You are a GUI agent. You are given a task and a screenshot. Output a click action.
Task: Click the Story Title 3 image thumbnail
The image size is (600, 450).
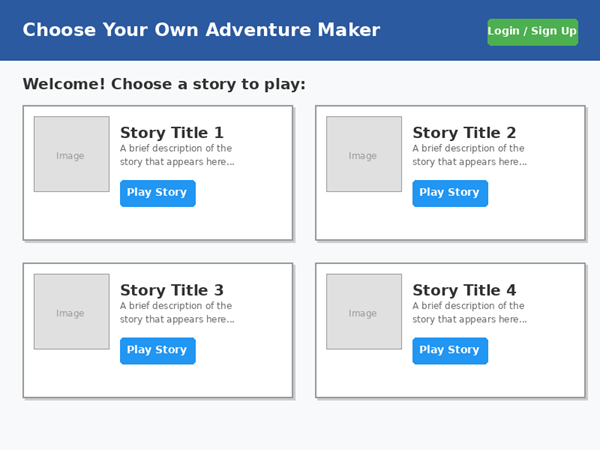point(71,312)
